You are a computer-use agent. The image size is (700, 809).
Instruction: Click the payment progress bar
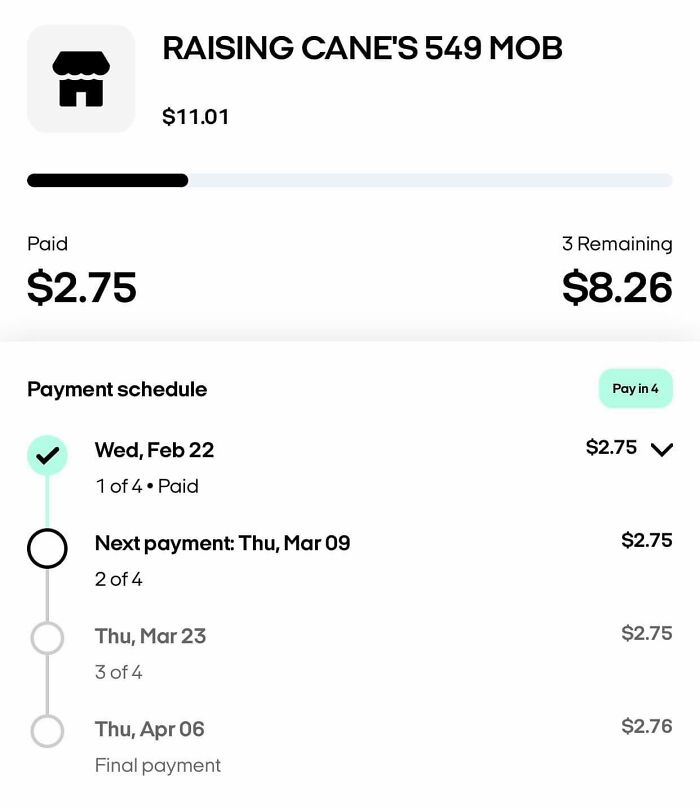point(350,180)
